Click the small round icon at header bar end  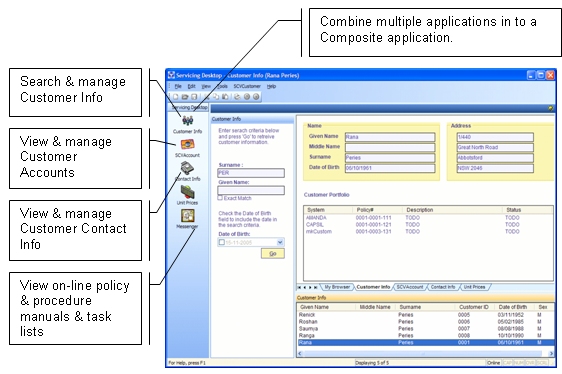pyautogui.click(x=551, y=108)
